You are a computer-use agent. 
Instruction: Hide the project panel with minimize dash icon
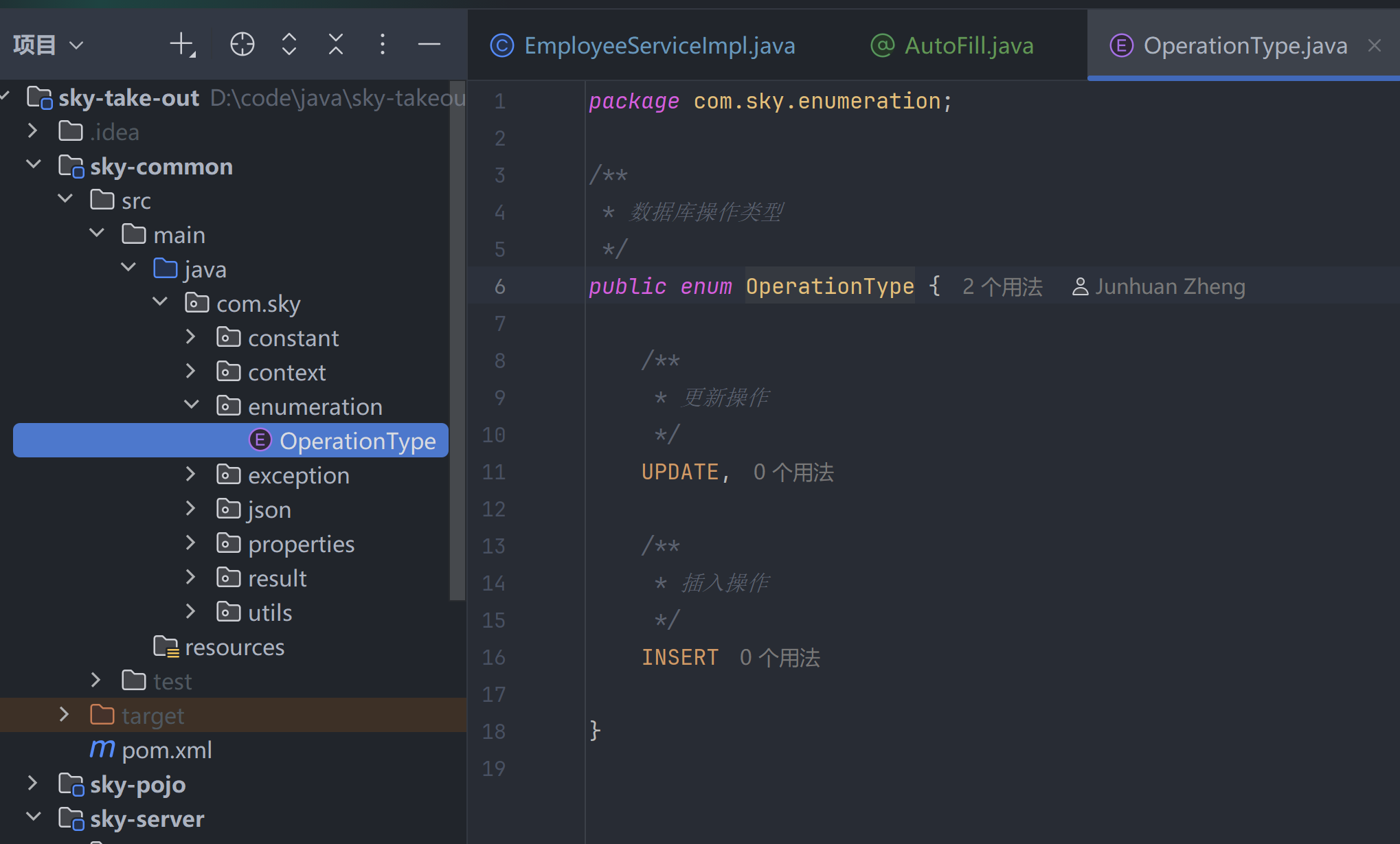[x=429, y=45]
